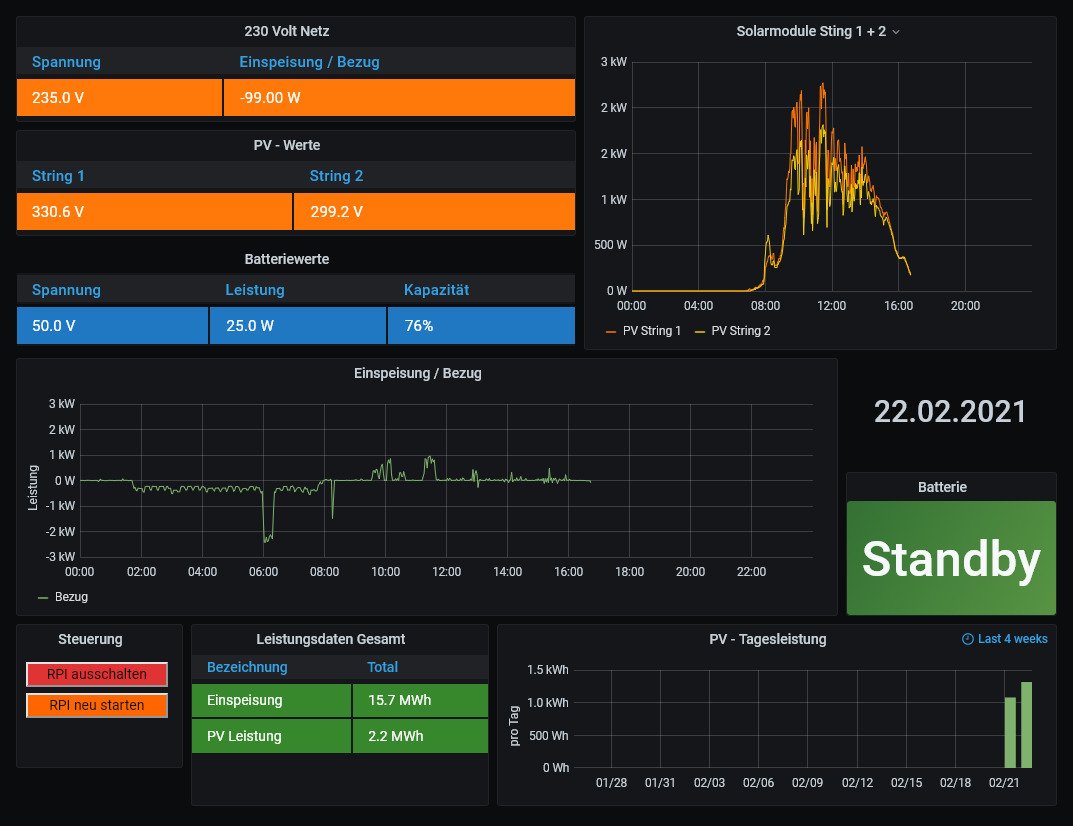Image resolution: width=1073 pixels, height=826 pixels.
Task: Click the clock icon beside Last 4 weeks
Action: tap(967, 639)
